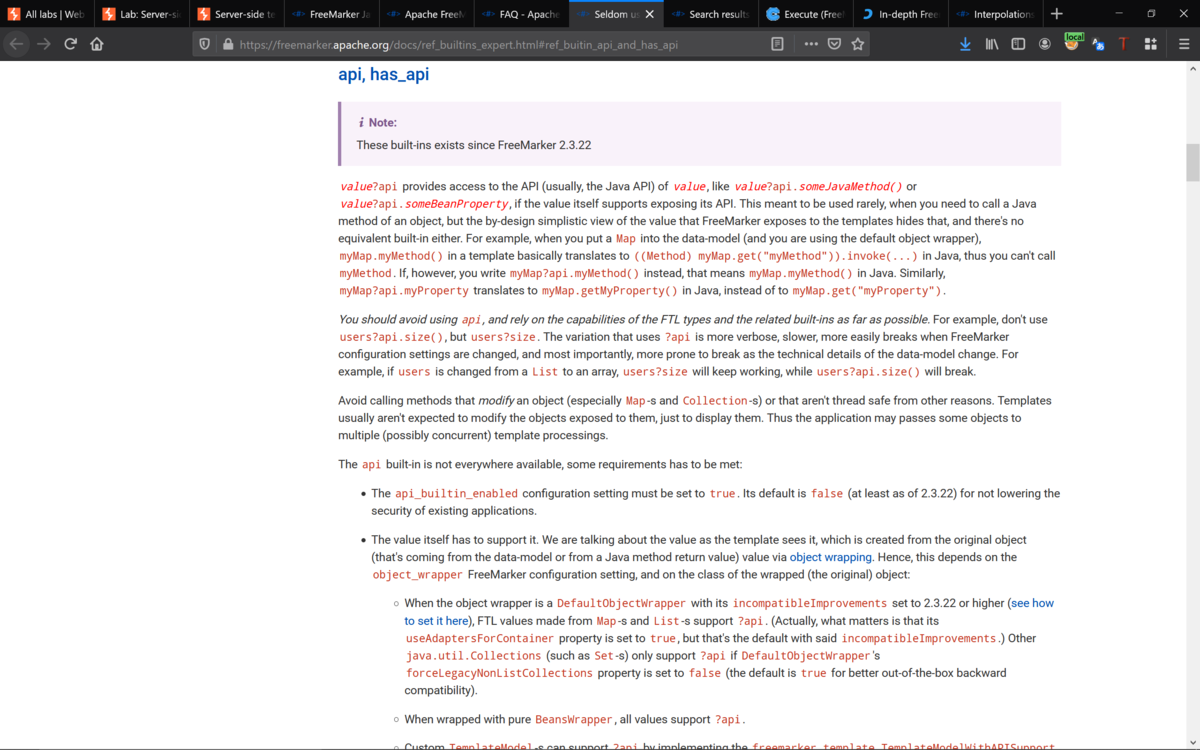Click the red T extension icon
Screen dimensions: 1200x750
click(x=1123, y=44)
